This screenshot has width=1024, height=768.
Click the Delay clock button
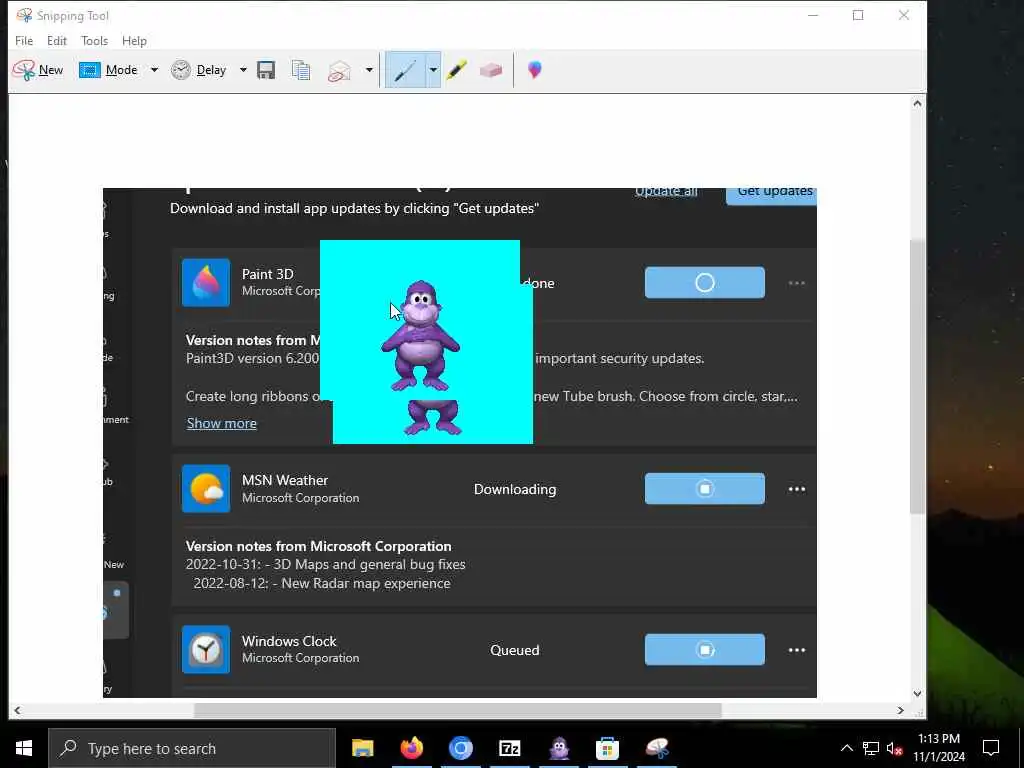point(199,70)
